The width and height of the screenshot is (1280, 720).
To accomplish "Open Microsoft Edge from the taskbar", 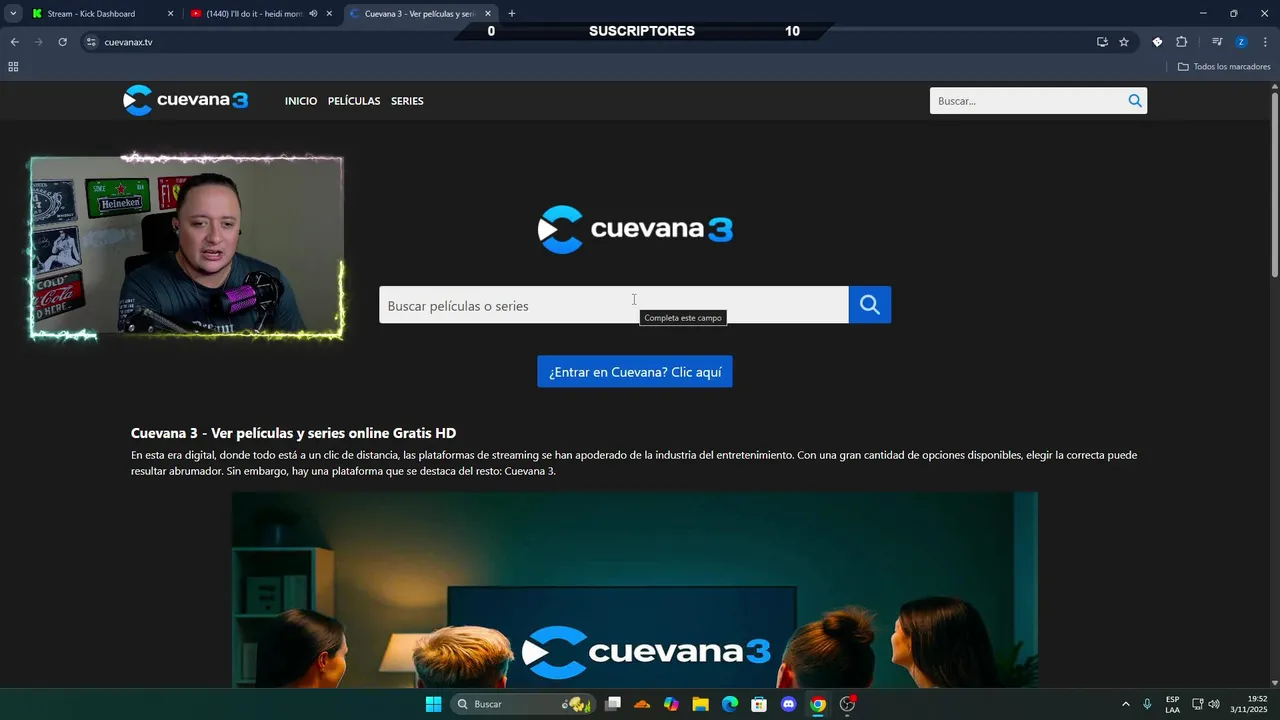I will 730,704.
